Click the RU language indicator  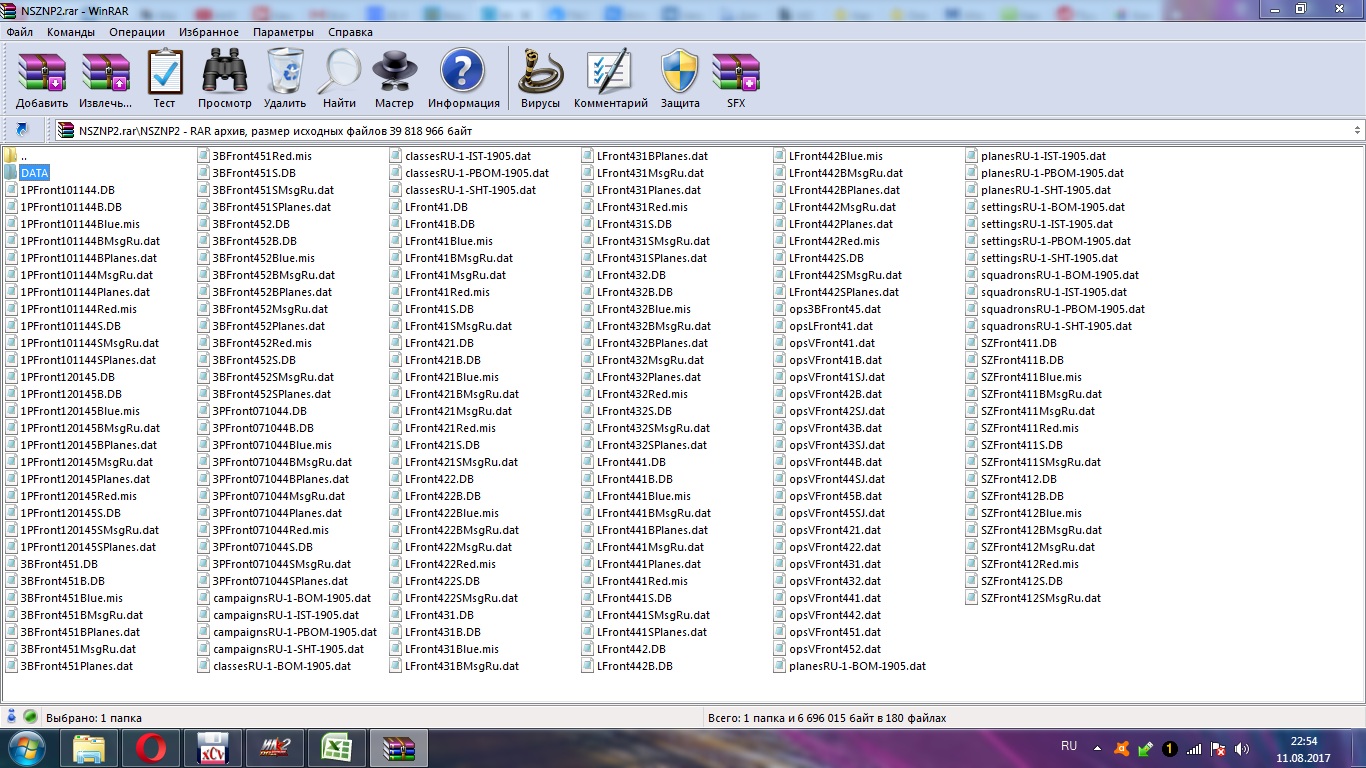pyautogui.click(x=1069, y=746)
